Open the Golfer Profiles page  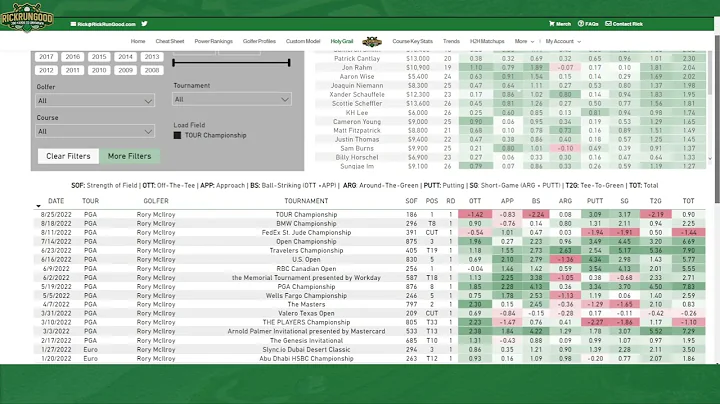coord(259,41)
